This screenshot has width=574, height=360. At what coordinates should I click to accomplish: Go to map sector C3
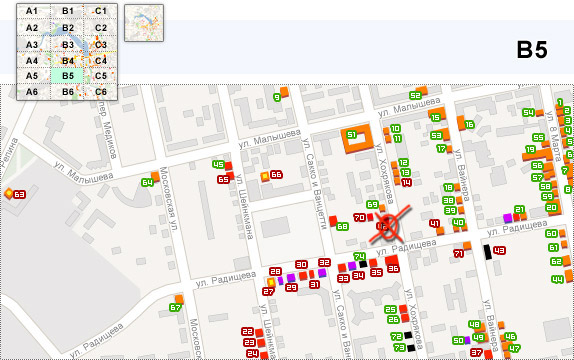[x=101, y=45]
